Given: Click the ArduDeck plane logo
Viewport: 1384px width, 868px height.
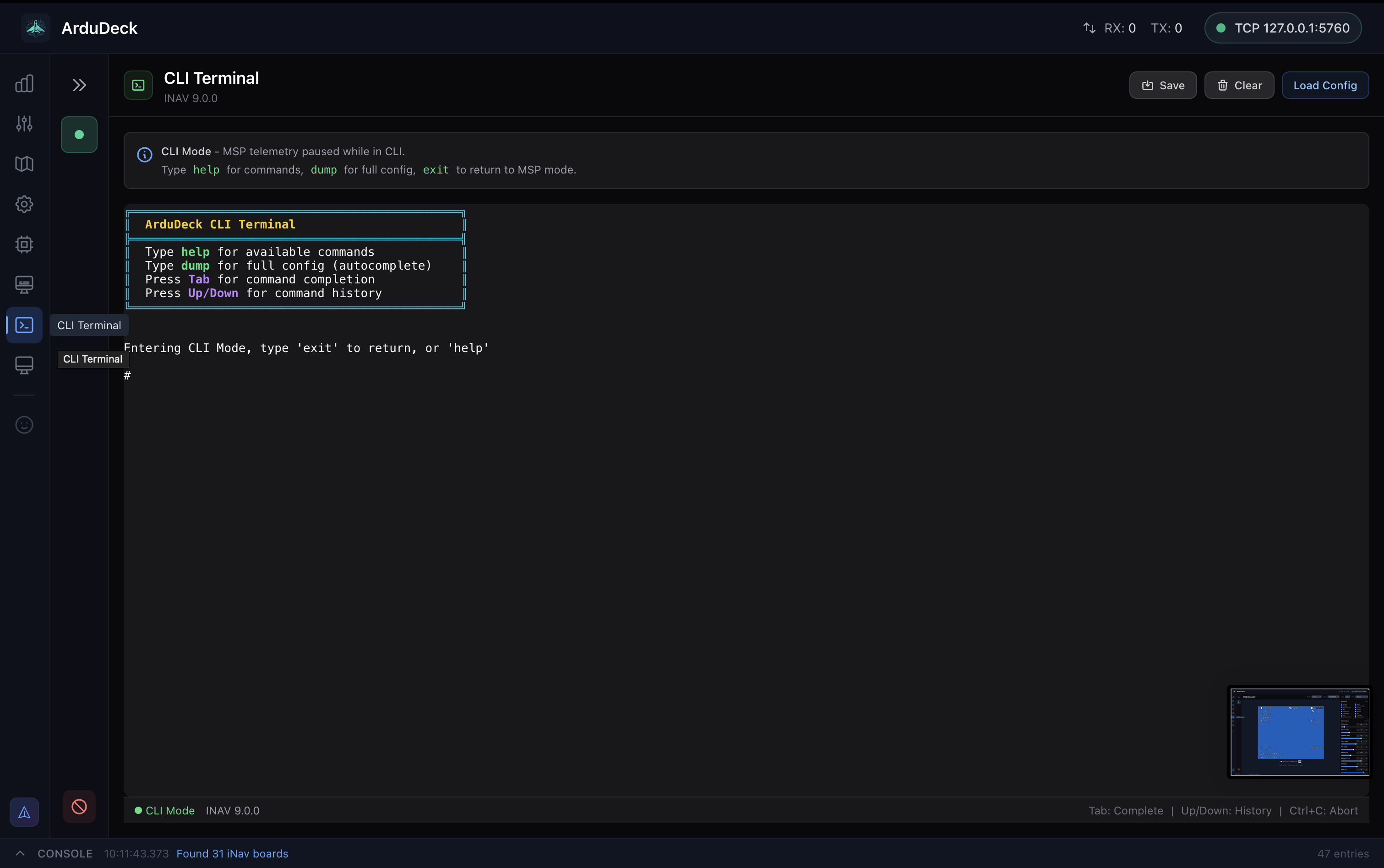Looking at the screenshot, I should coord(36,27).
